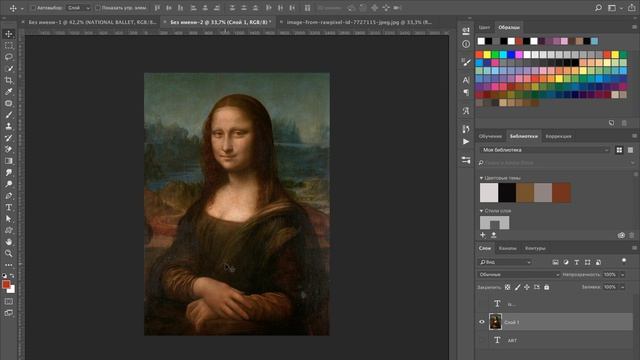Toggle lock transparent pixels
Image resolution: width=640 pixels, height=360 pixels.
click(507, 287)
